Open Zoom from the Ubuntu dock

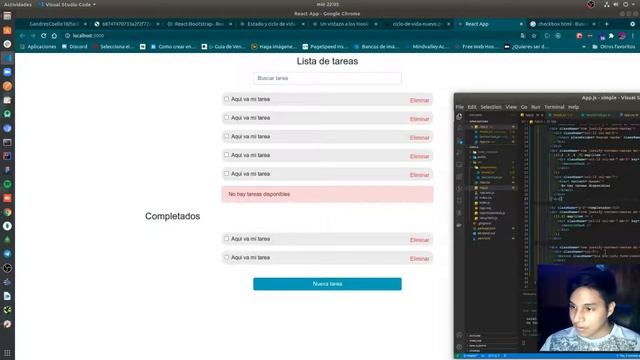(x=7, y=72)
